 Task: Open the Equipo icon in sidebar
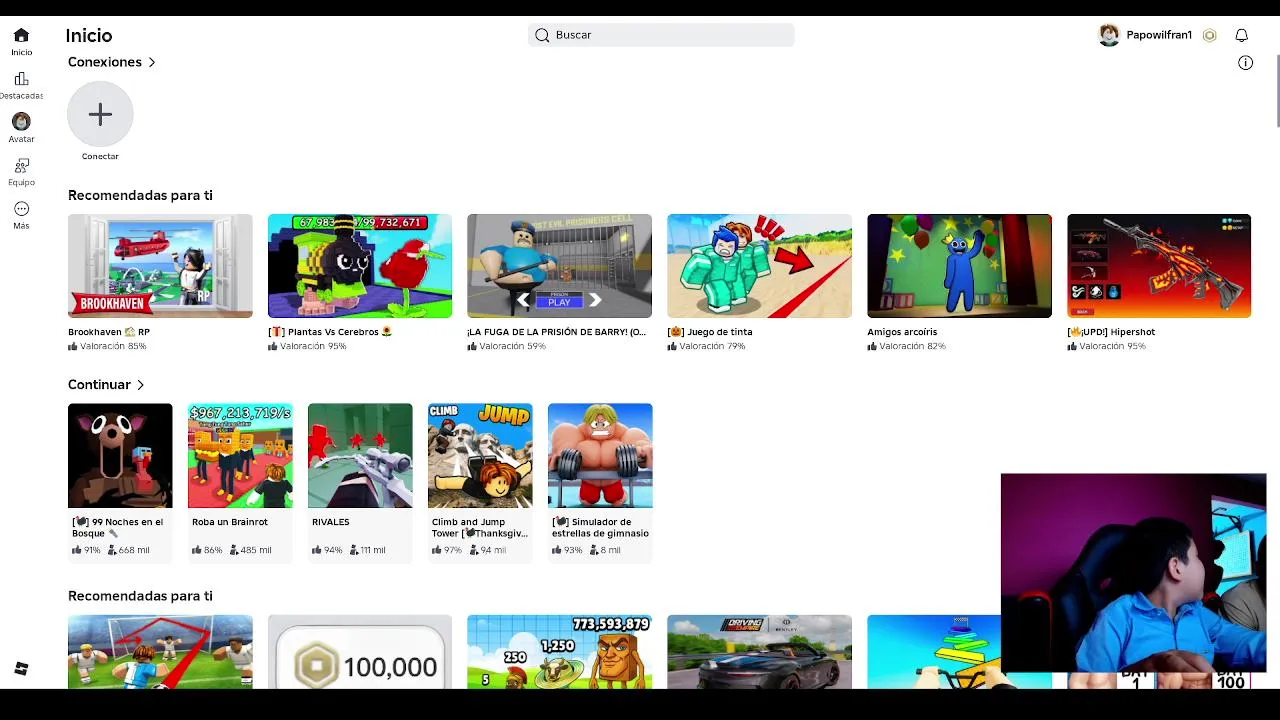[x=21, y=165]
